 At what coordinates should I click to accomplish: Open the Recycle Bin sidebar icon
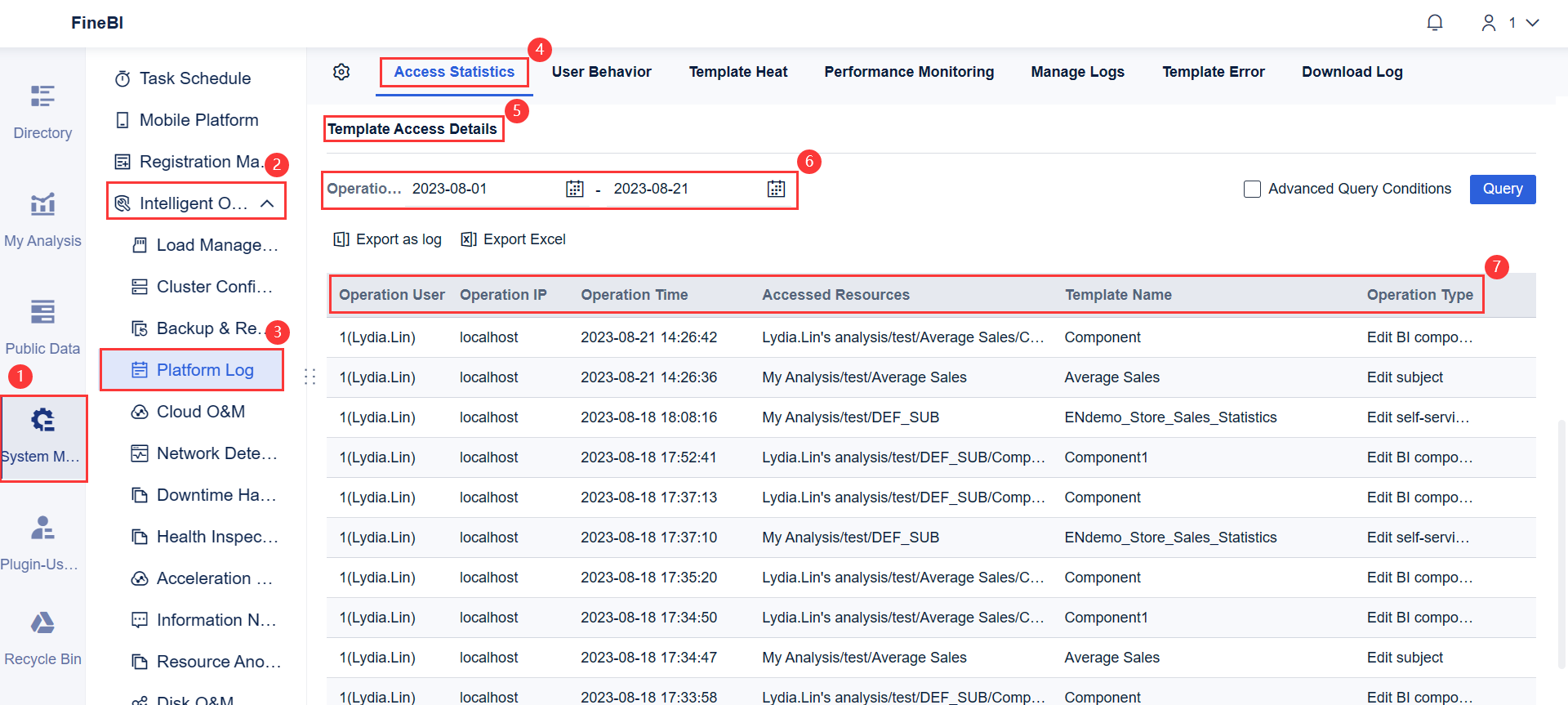pos(42,623)
